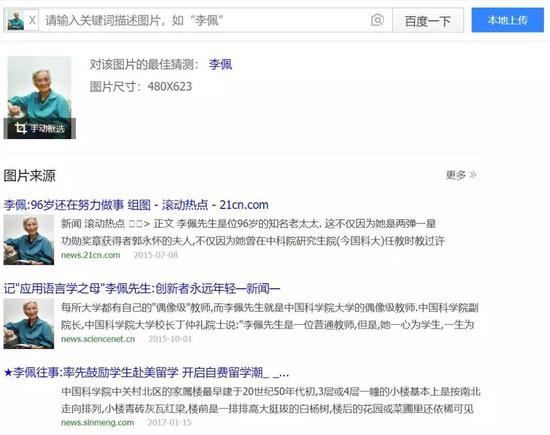Image resolution: width=550 pixels, height=435 pixels.
Task: Click the 图片来源 section heading
Action: pyautogui.click(x=30, y=176)
